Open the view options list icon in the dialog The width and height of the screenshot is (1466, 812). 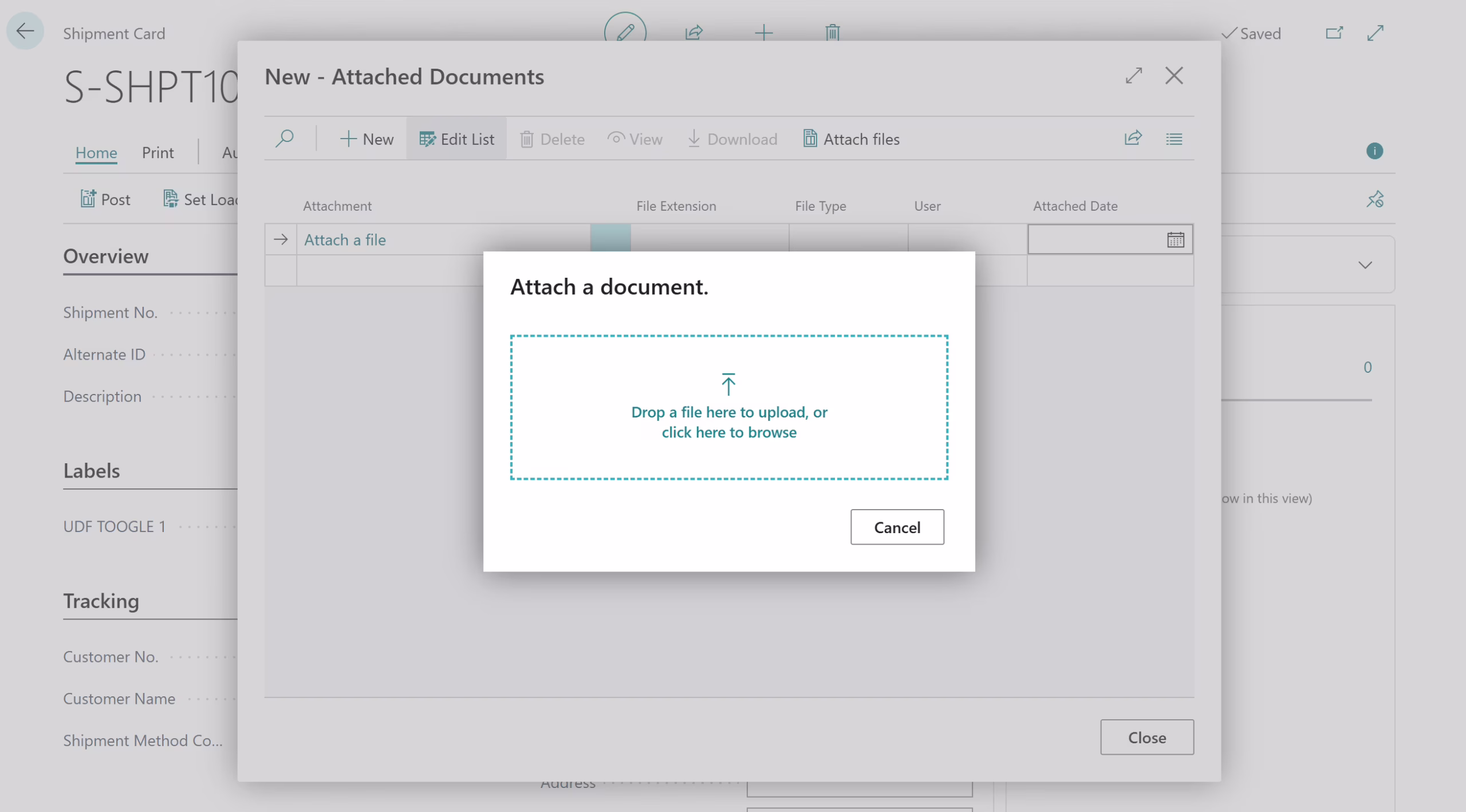(1174, 139)
